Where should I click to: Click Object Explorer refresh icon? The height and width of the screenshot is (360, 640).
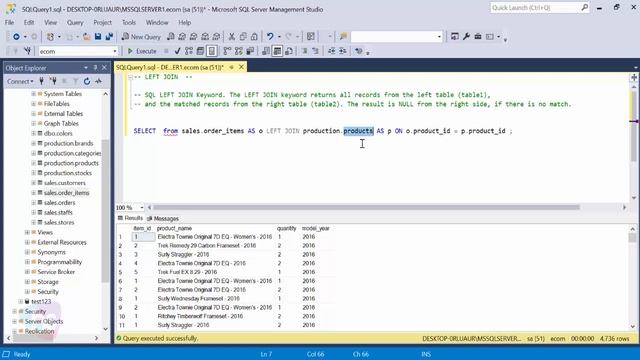87,81
